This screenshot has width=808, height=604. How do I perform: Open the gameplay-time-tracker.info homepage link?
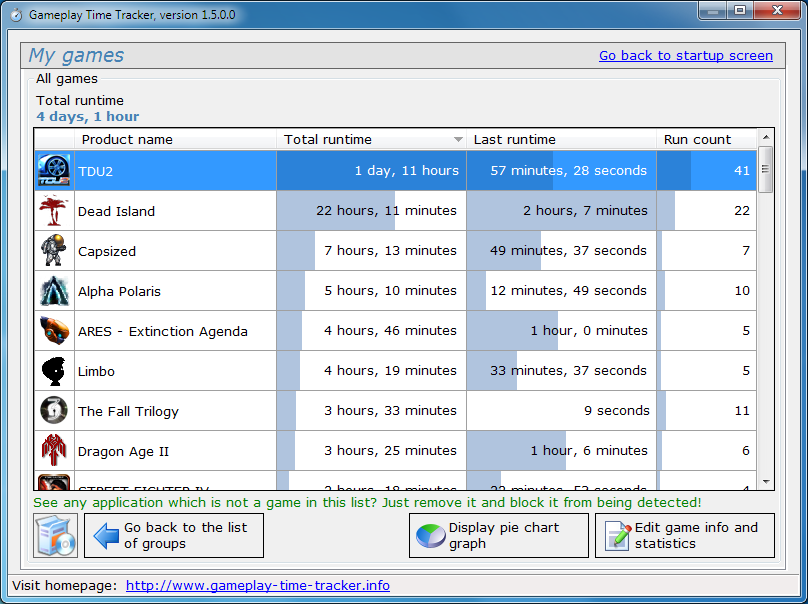[x=257, y=586]
